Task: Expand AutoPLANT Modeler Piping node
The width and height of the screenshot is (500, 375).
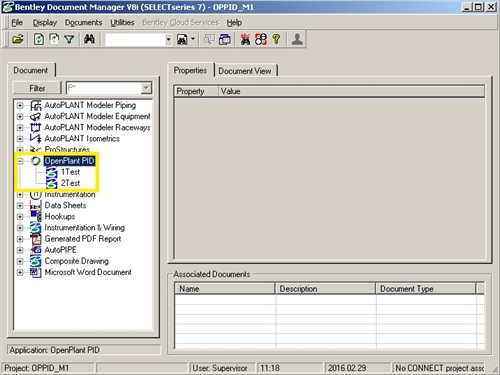Action: point(20,105)
